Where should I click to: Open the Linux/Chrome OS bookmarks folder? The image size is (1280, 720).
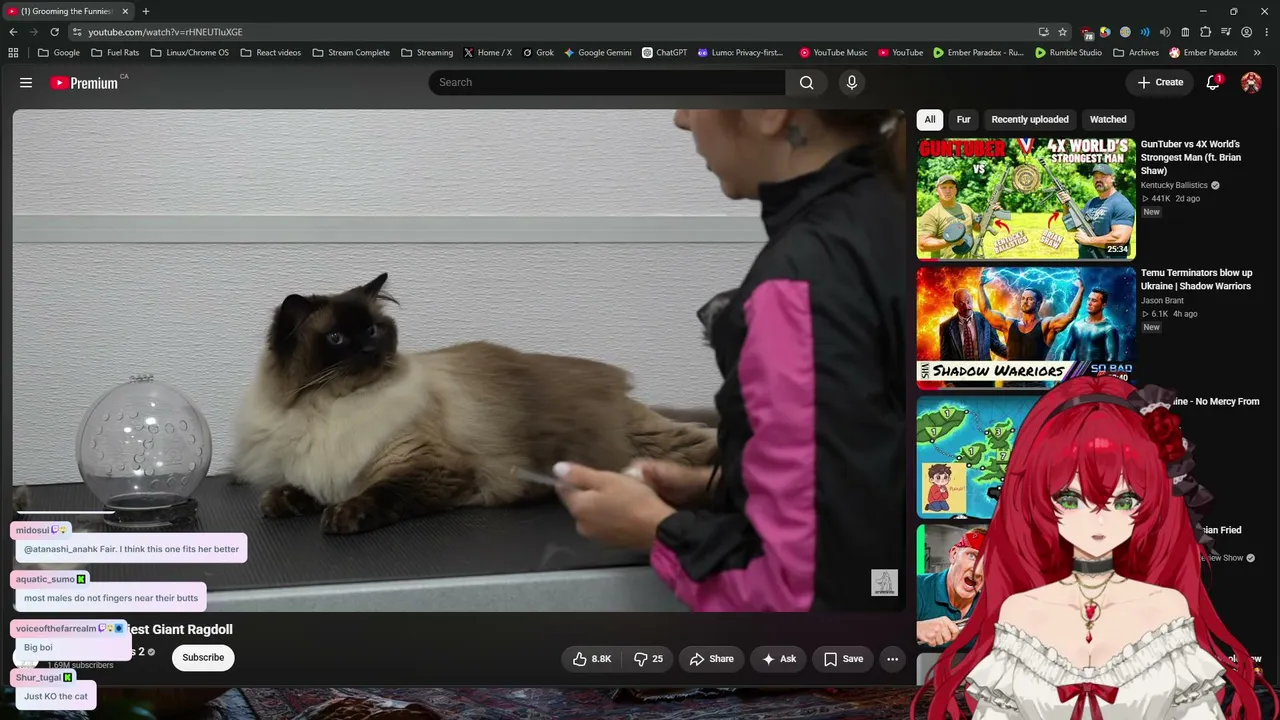pos(189,53)
